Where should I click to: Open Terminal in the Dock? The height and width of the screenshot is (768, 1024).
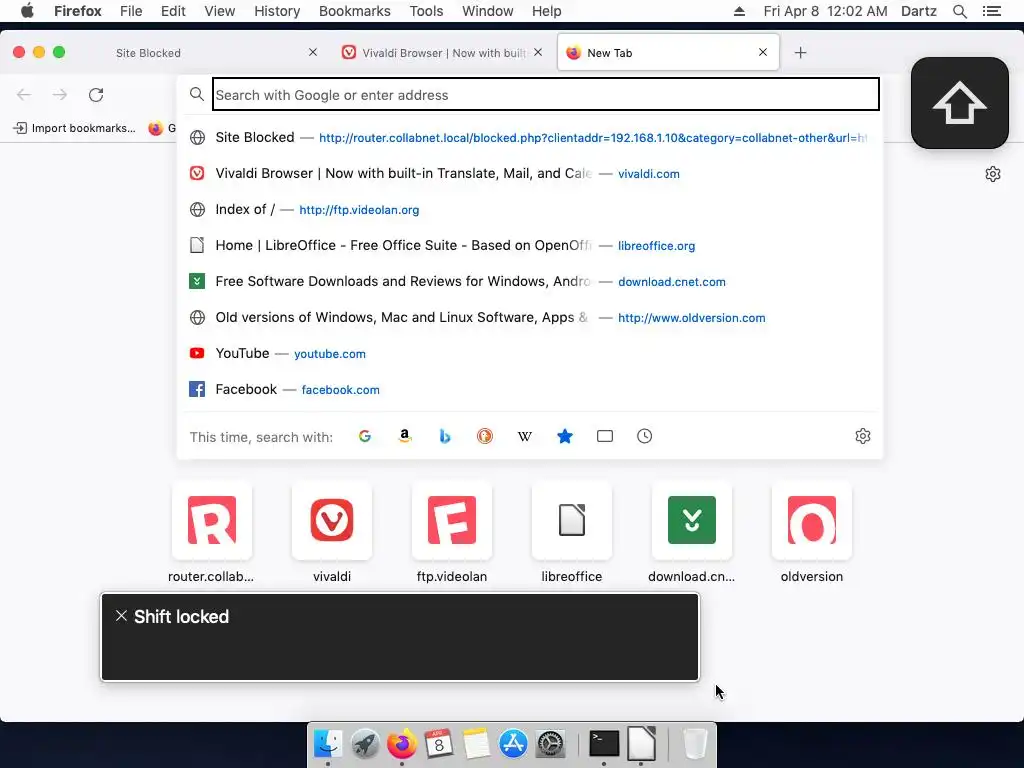click(x=604, y=744)
